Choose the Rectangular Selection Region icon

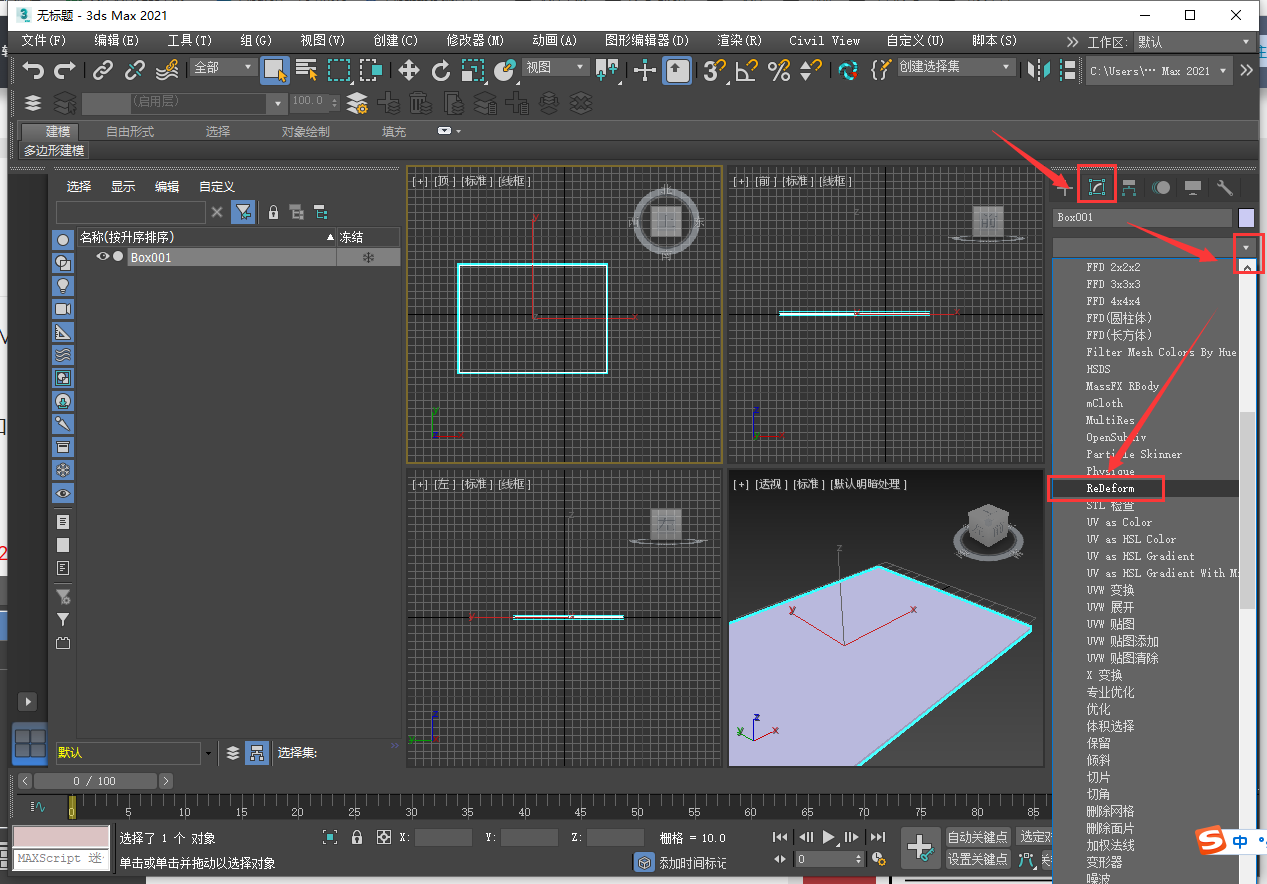click(x=339, y=70)
